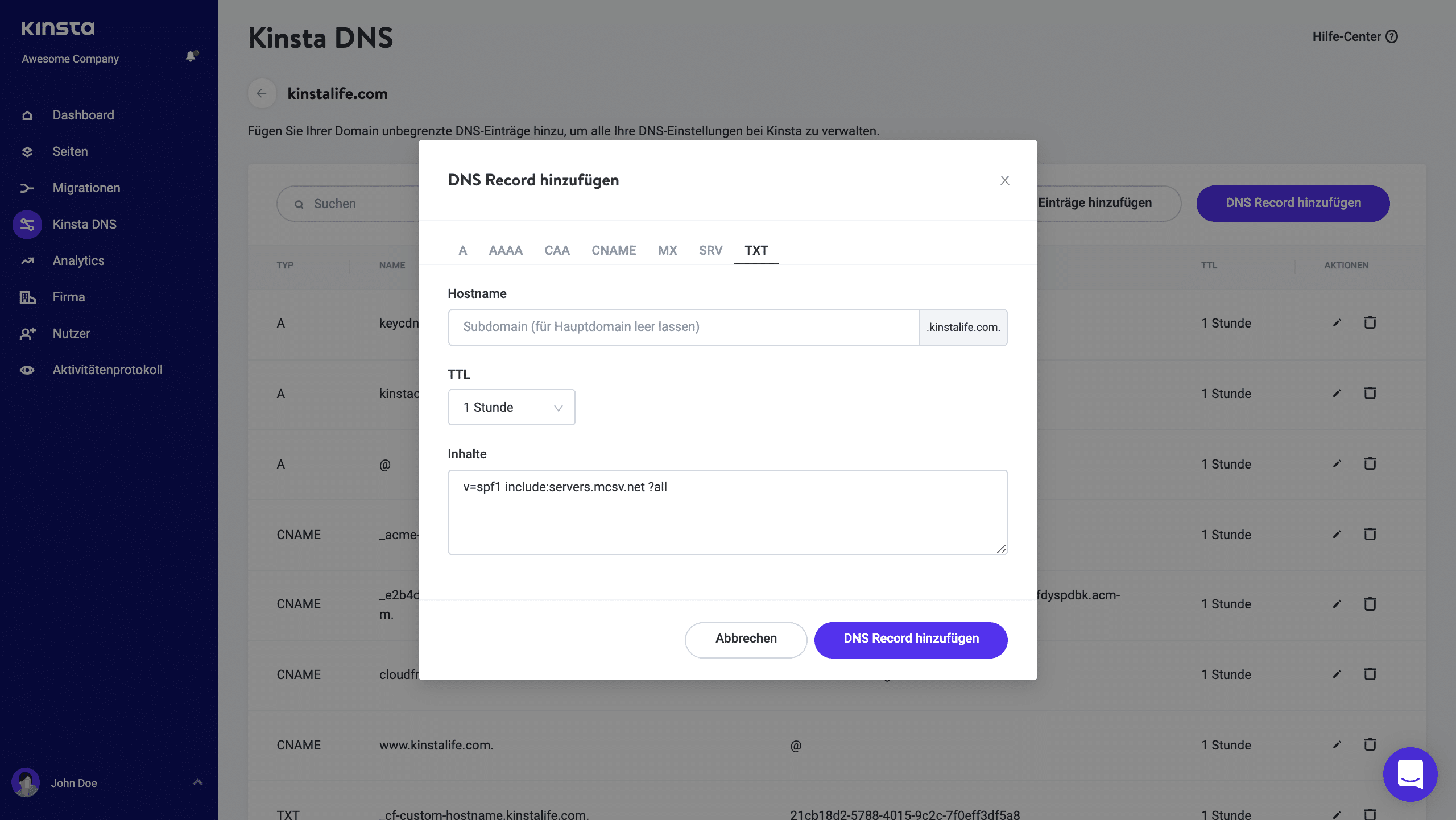1456x820 pixels.
Task: Click the TYP column header
Action: pos(285,266)
